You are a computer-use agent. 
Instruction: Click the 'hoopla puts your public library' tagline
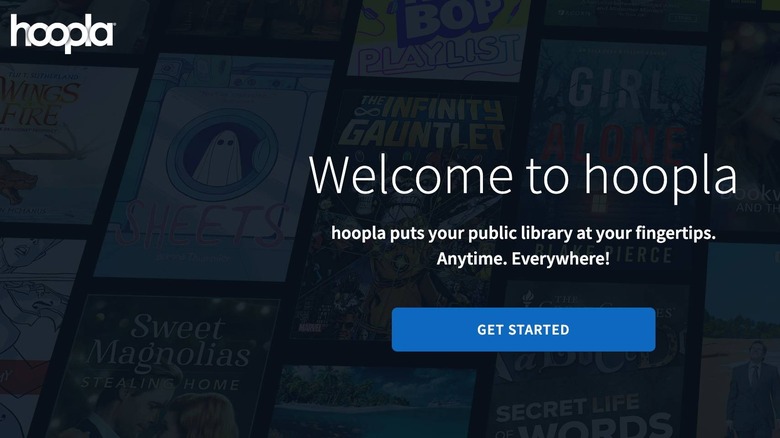[x=523, y=233]
